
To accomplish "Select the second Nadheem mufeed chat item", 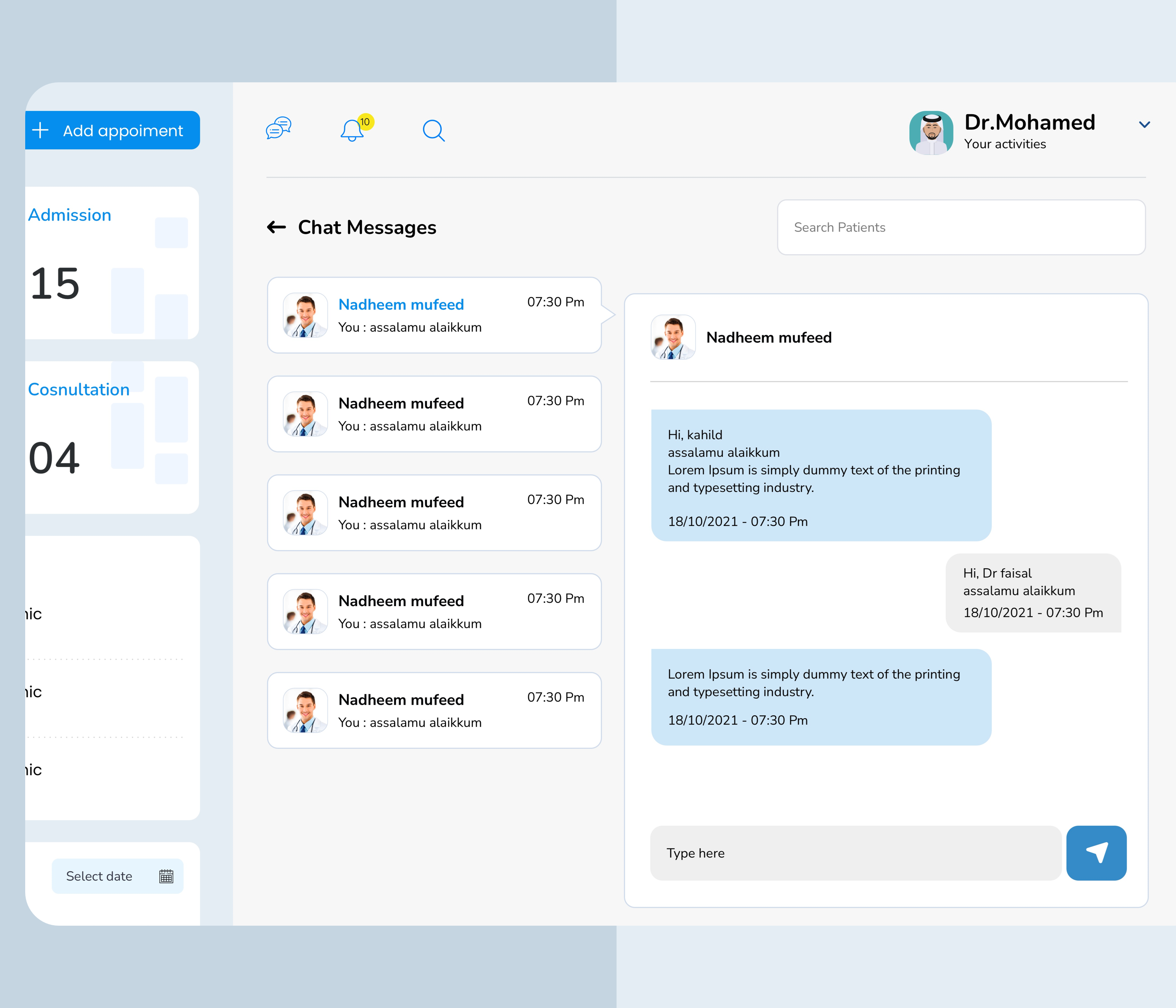I will [433, 414].
